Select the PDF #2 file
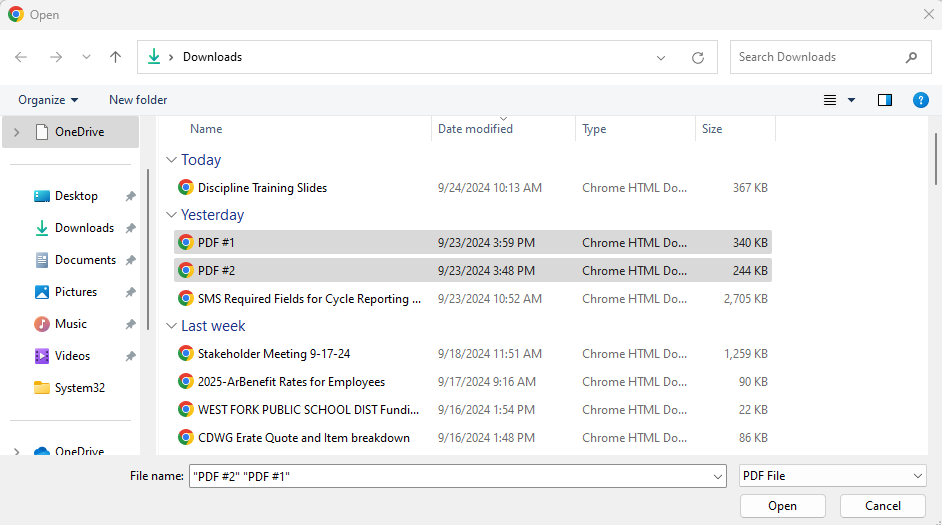942x525 pixels. [473, 270]
